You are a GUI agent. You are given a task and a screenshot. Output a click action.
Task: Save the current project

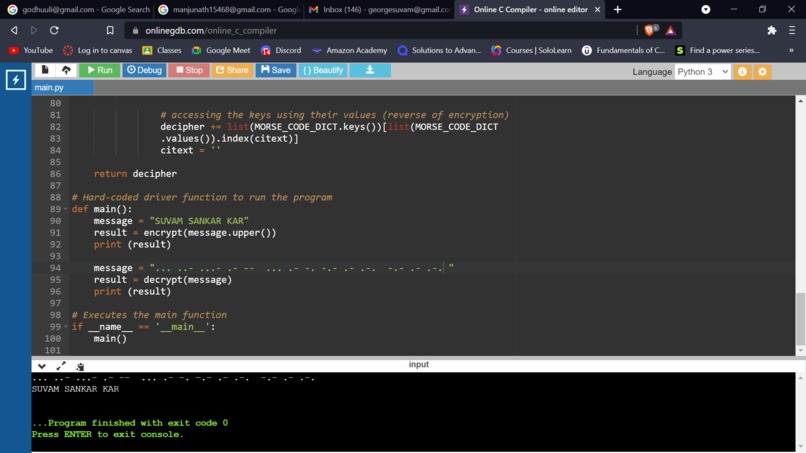276,70
